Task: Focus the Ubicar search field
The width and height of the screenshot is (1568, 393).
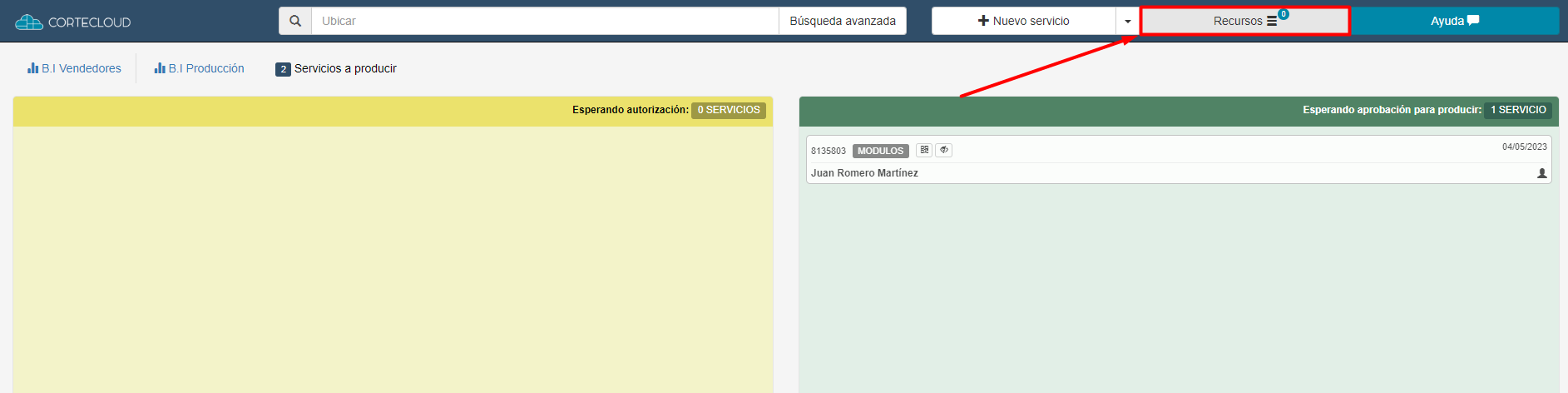Action: [545, 21]
